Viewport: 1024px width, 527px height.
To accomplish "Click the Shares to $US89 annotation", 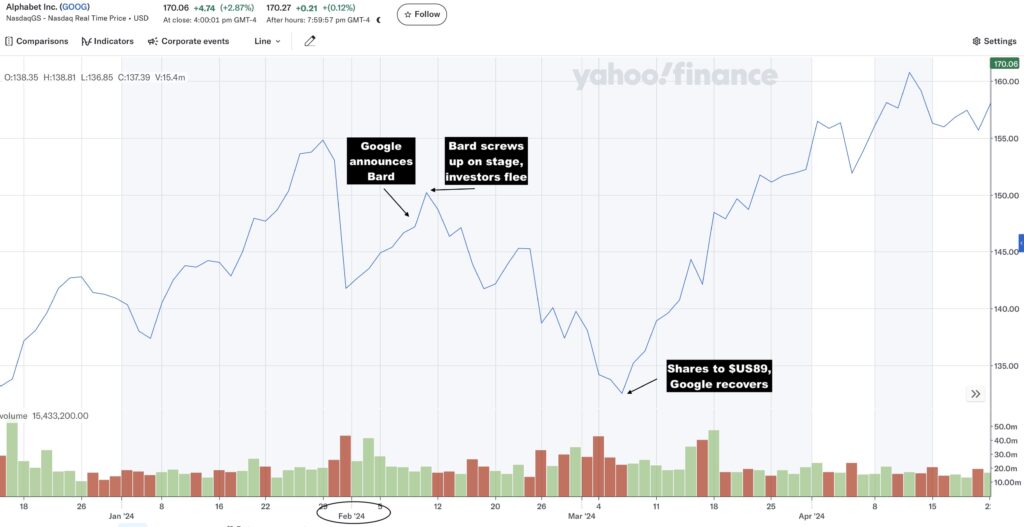I will 719,376.
